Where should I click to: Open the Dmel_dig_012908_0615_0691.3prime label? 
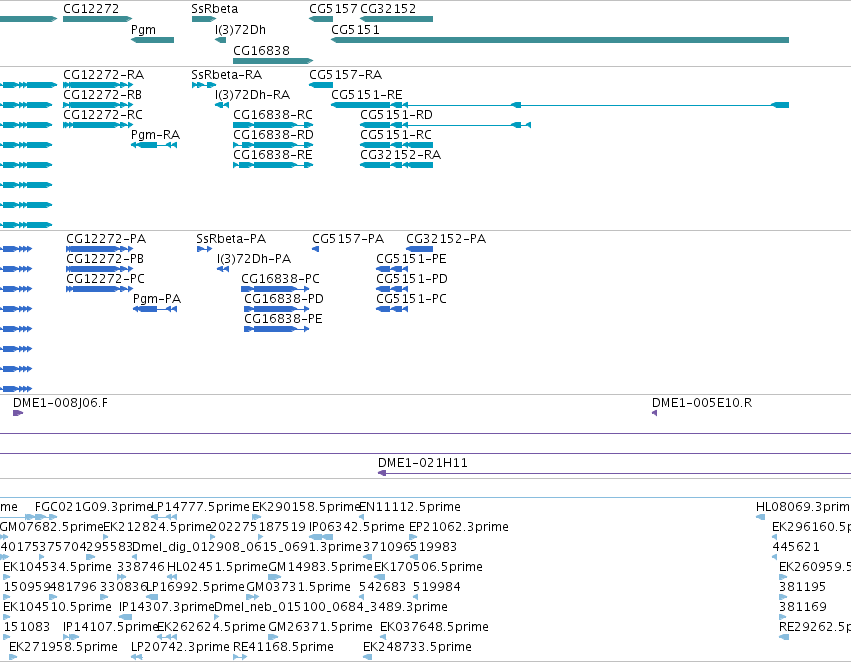click(247, 548)
